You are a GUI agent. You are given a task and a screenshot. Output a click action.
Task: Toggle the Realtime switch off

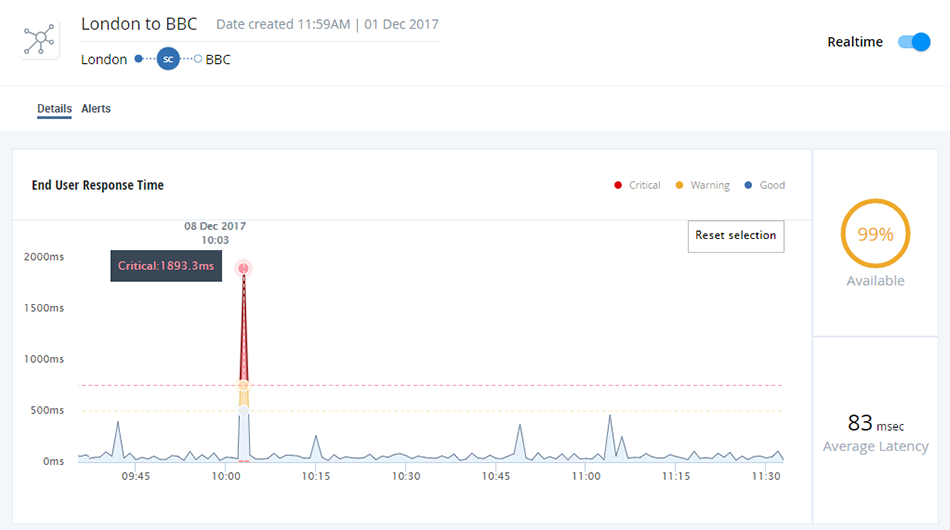pyautogui.click(x=914, y=42)
